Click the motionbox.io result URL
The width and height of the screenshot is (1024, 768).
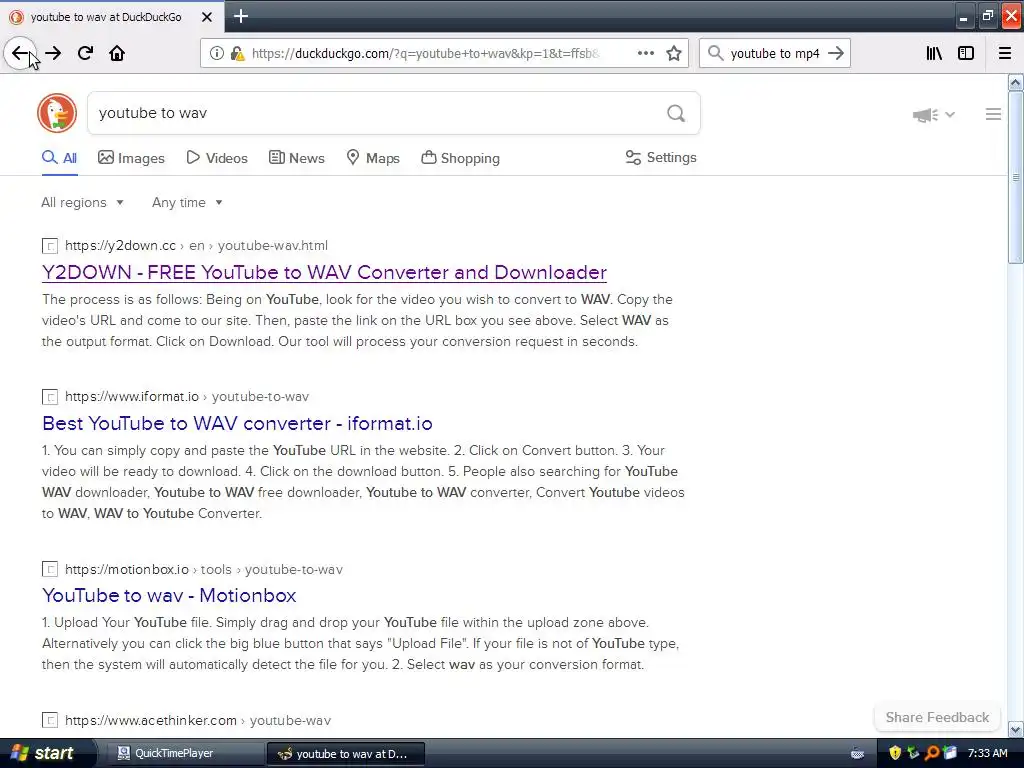point(204,569)
